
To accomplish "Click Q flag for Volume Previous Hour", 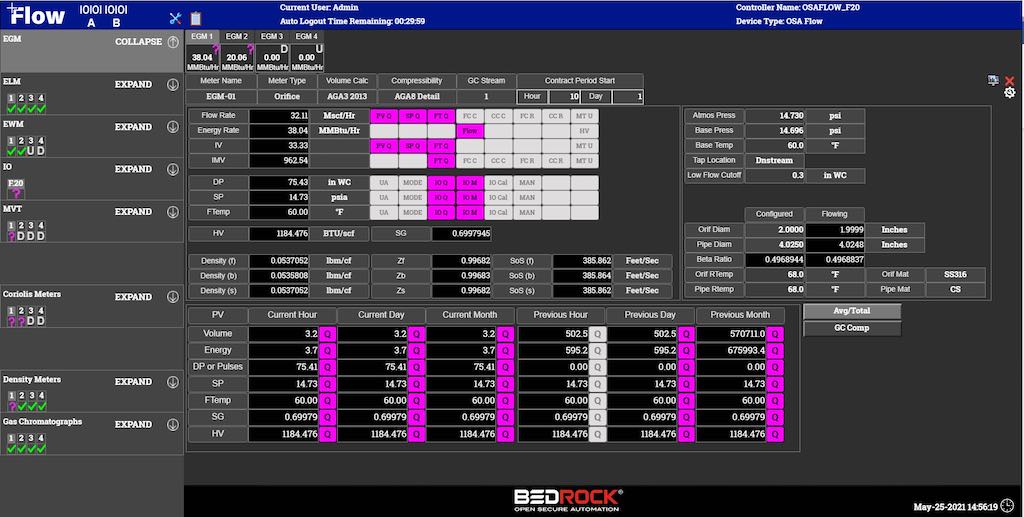I will pos(598,334).
